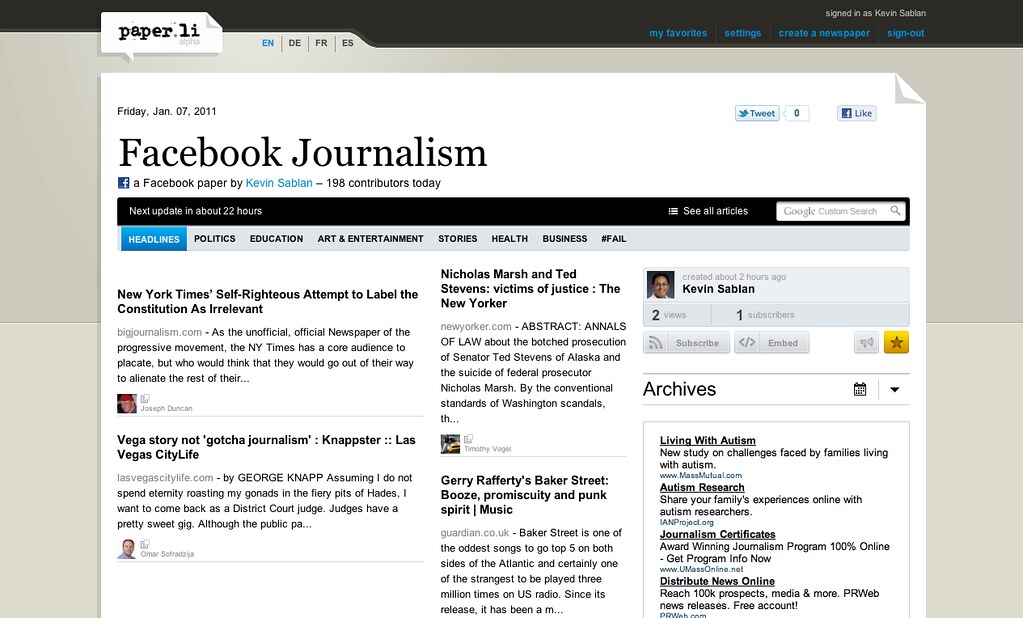
Task: Click create a newspaper link
Action: (x=824, y=33)
